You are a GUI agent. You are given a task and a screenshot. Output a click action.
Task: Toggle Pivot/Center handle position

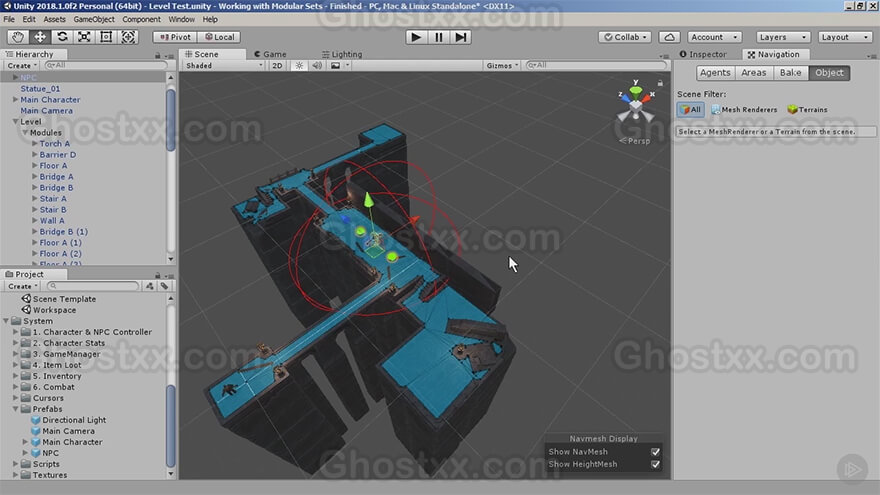(175, 37)
